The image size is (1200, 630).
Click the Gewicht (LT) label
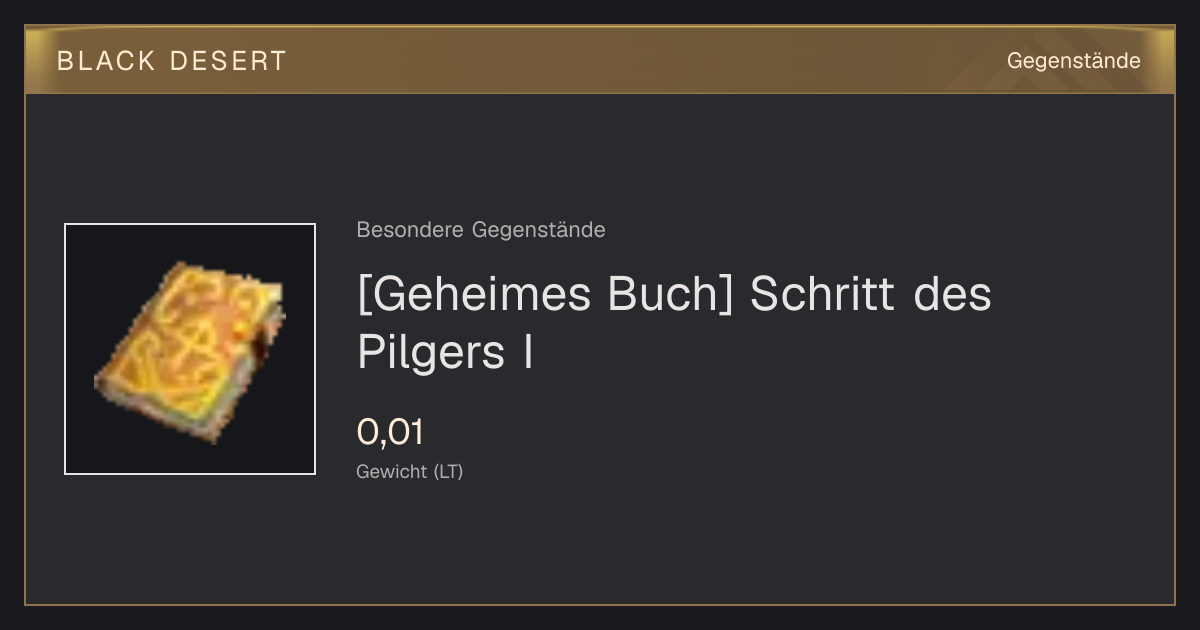409,472
